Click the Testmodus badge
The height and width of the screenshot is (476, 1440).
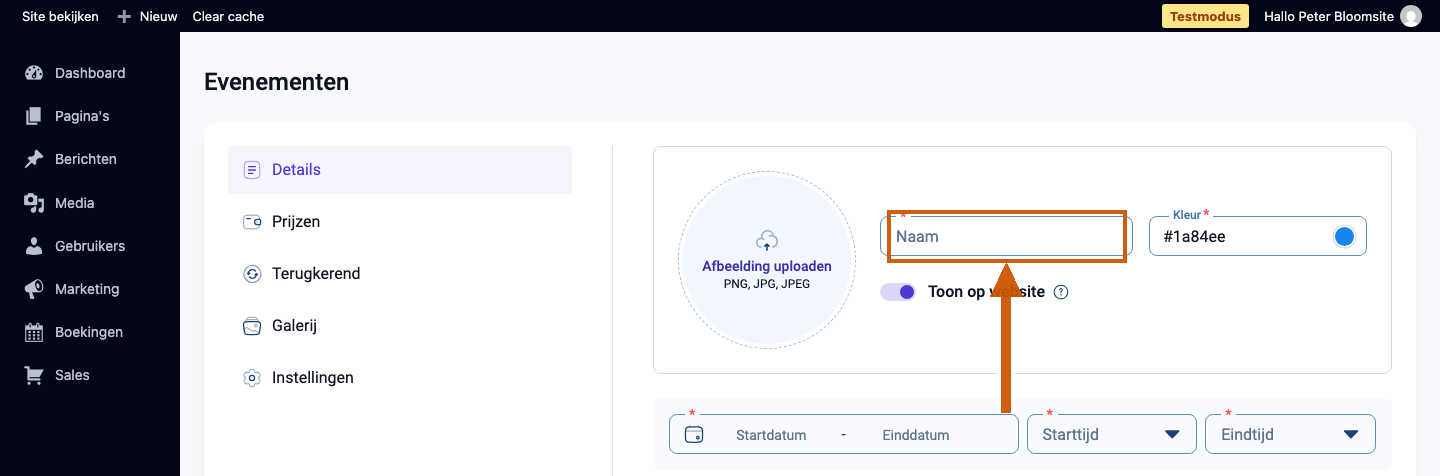1205,16
